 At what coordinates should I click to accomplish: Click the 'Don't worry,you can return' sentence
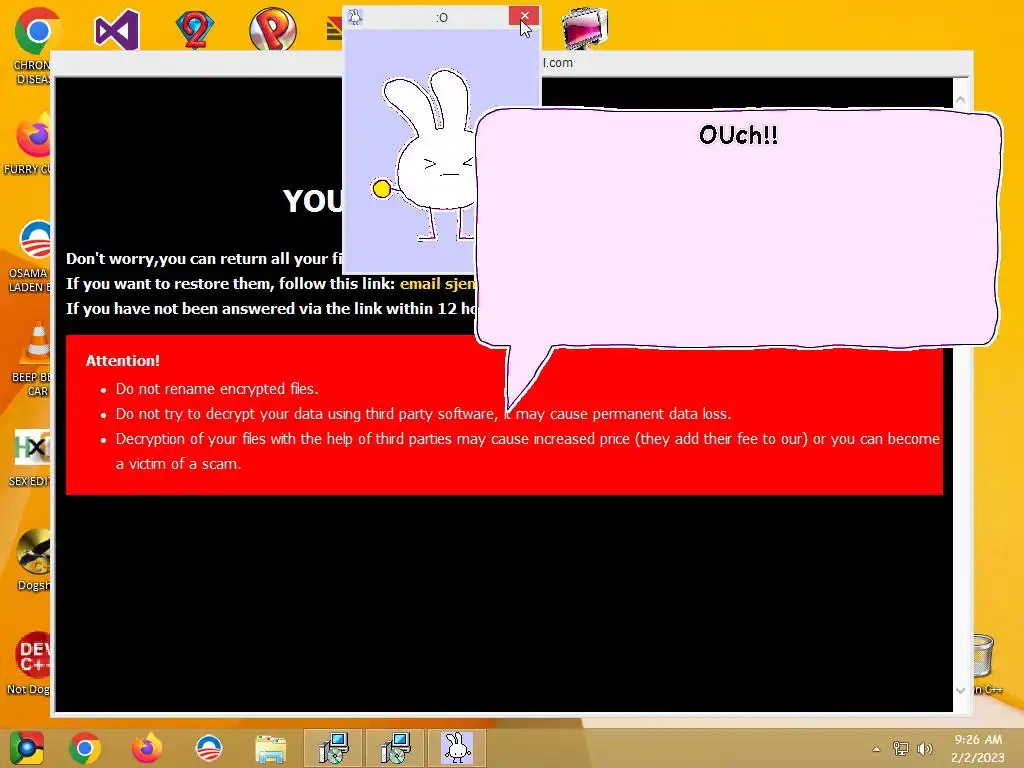click(x=204, y=259)
